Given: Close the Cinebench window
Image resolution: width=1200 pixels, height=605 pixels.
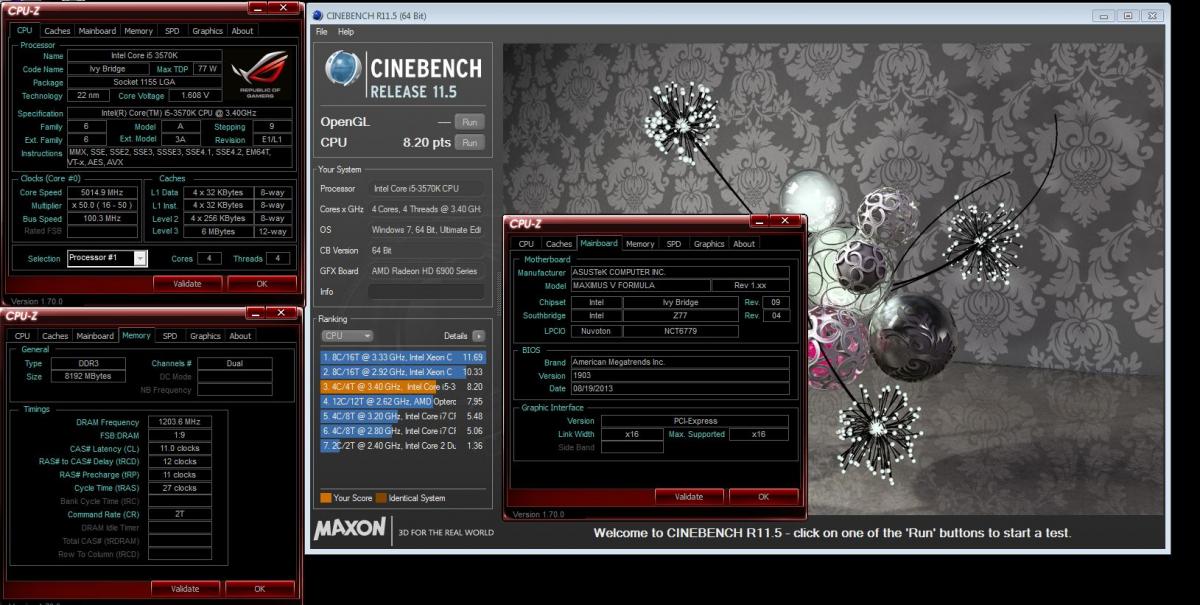Looking at the screenshot, I should click(1153, 15).
